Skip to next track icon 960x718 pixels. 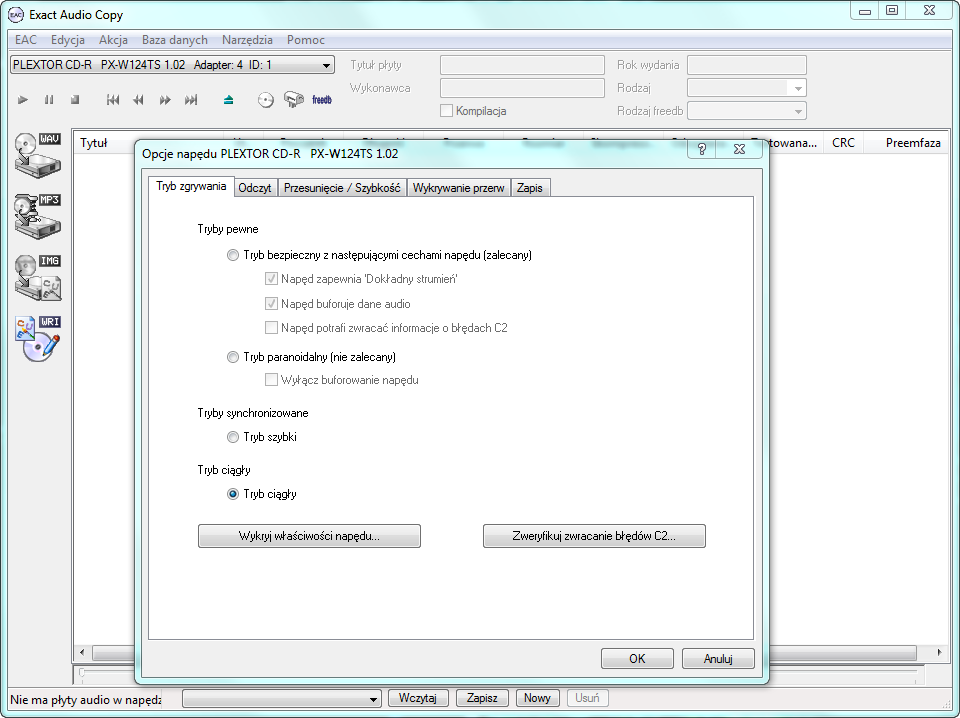click(x=191, y=100)
